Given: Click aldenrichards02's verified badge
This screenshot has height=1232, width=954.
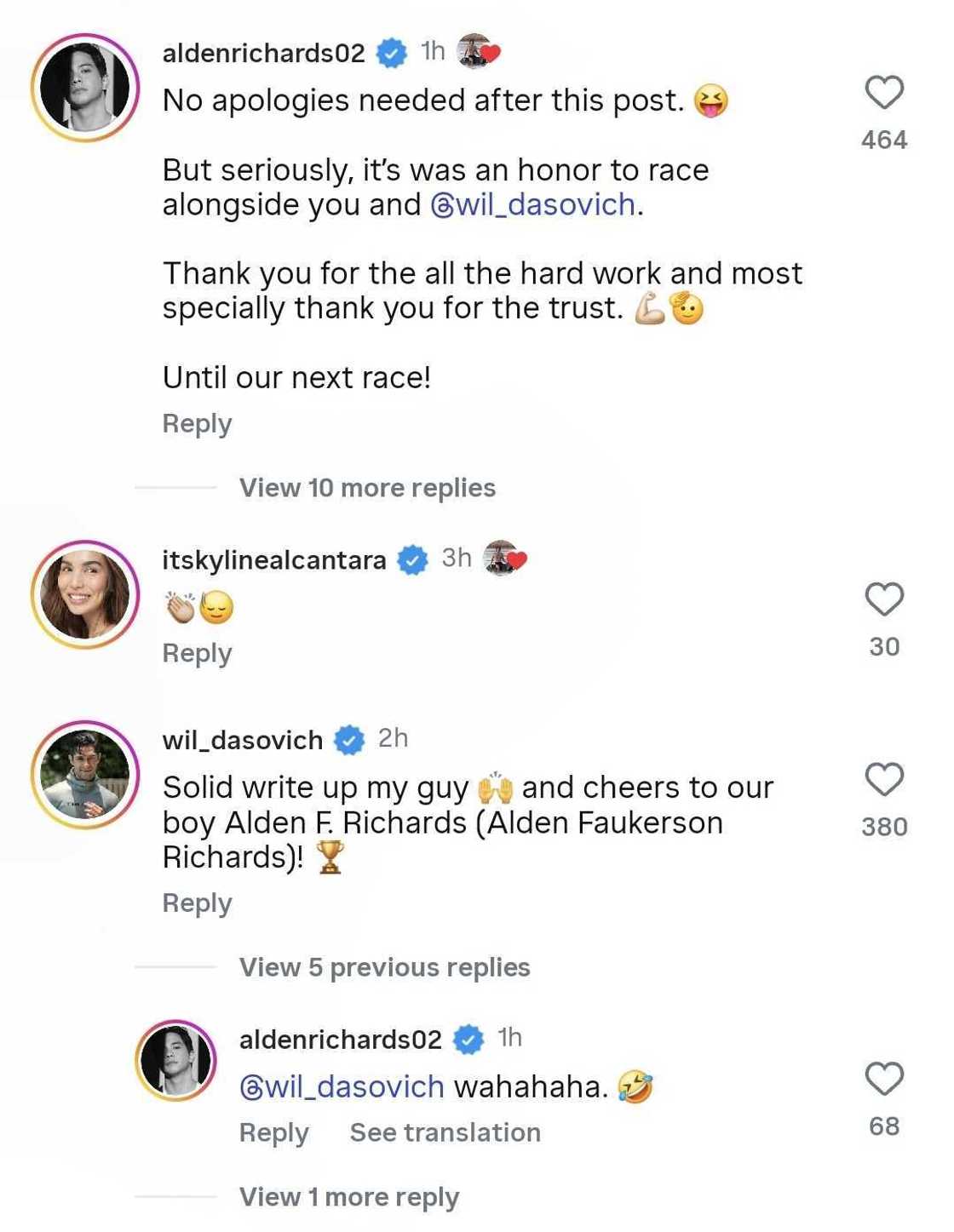Looking at the screenshot, I should pyautogui.click(x=390, y=51).
